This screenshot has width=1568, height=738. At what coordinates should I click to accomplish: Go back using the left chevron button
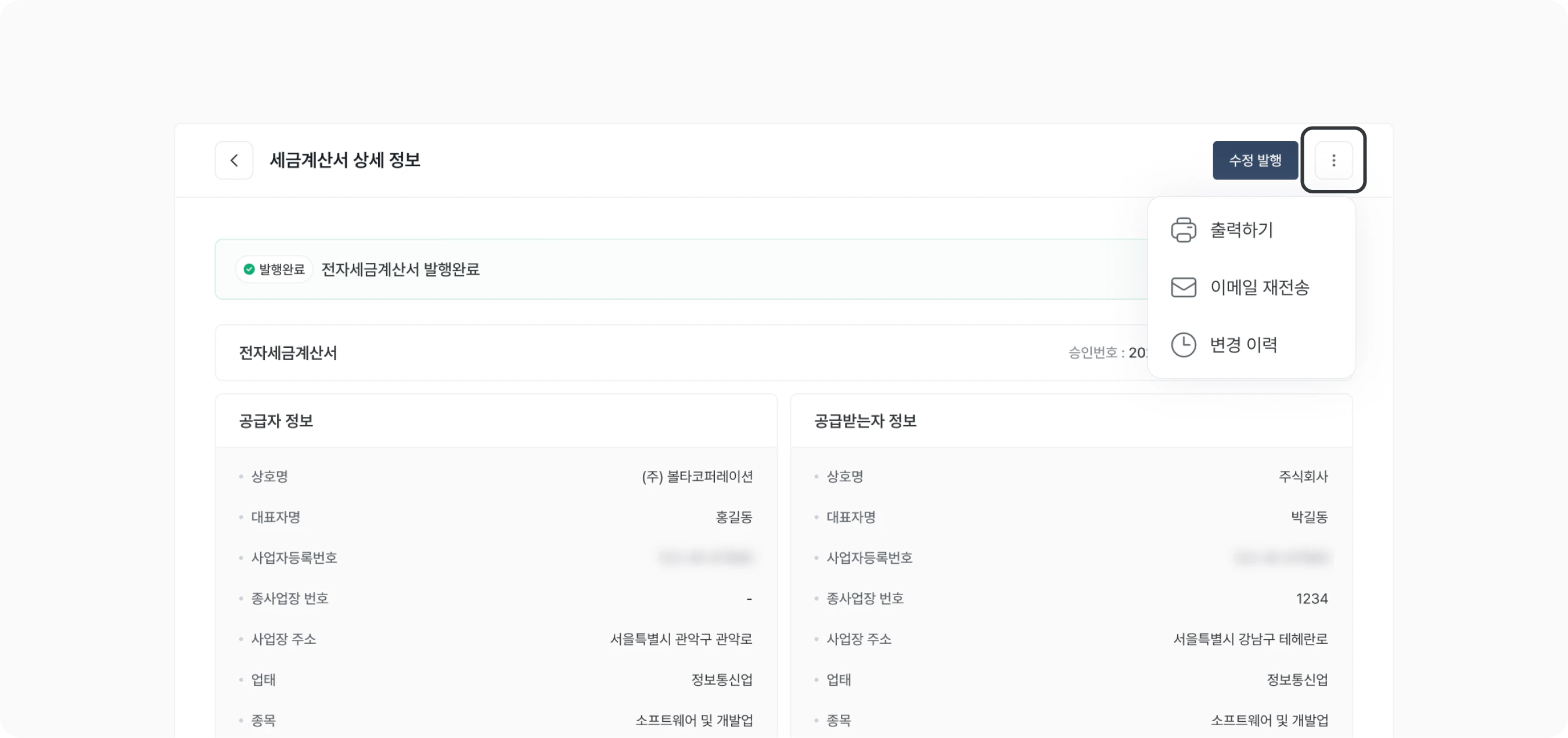(233, 161)
